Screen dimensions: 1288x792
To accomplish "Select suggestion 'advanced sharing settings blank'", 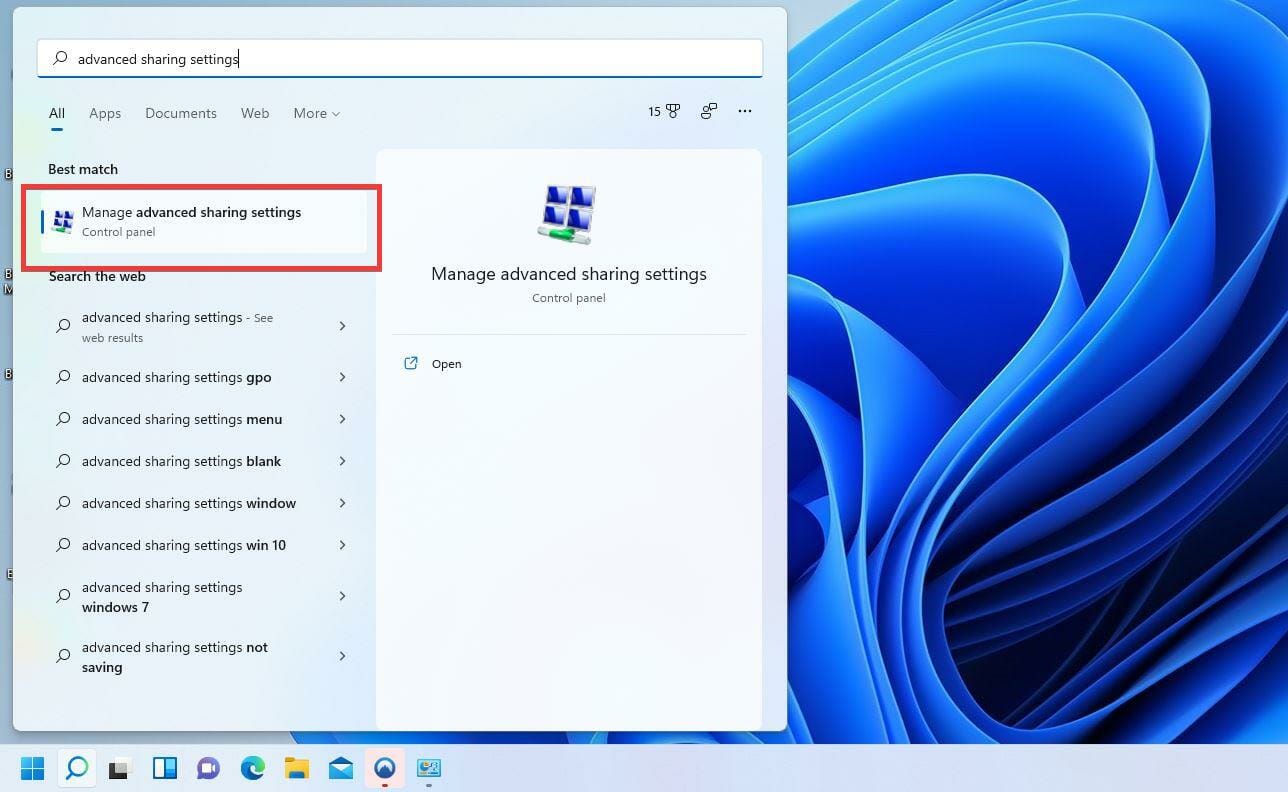I will pos(203,461).
